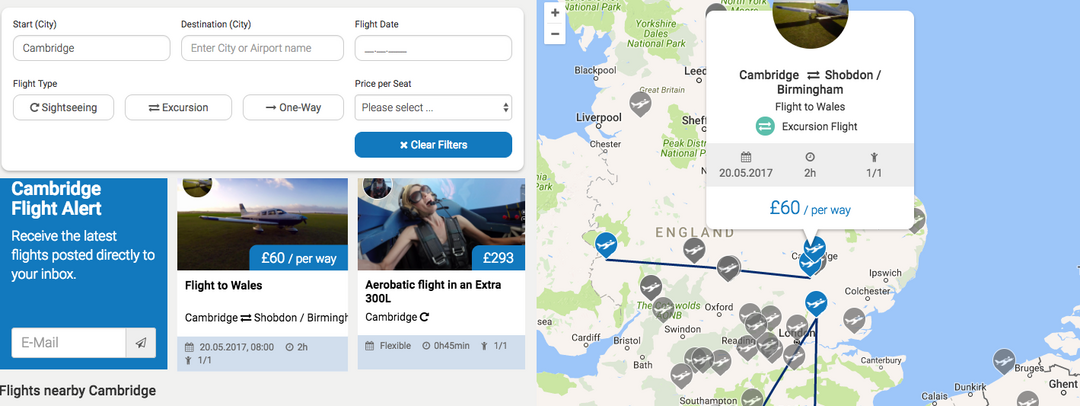Click the Start city input field
The width and height of the screenshot is (1080, 406).
click(x=91, y=48)
